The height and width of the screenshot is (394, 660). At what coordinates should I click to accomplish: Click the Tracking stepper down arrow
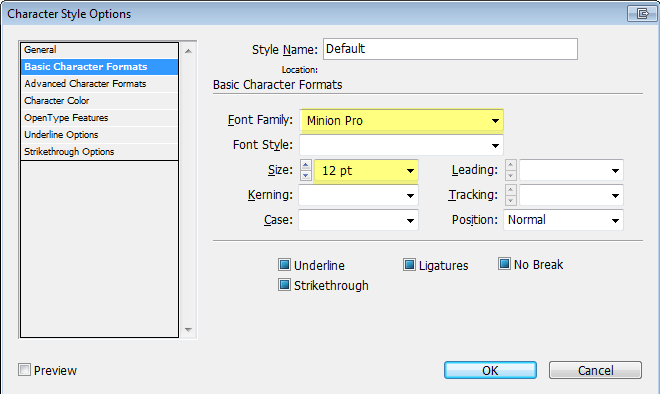(x=511, y=200)
